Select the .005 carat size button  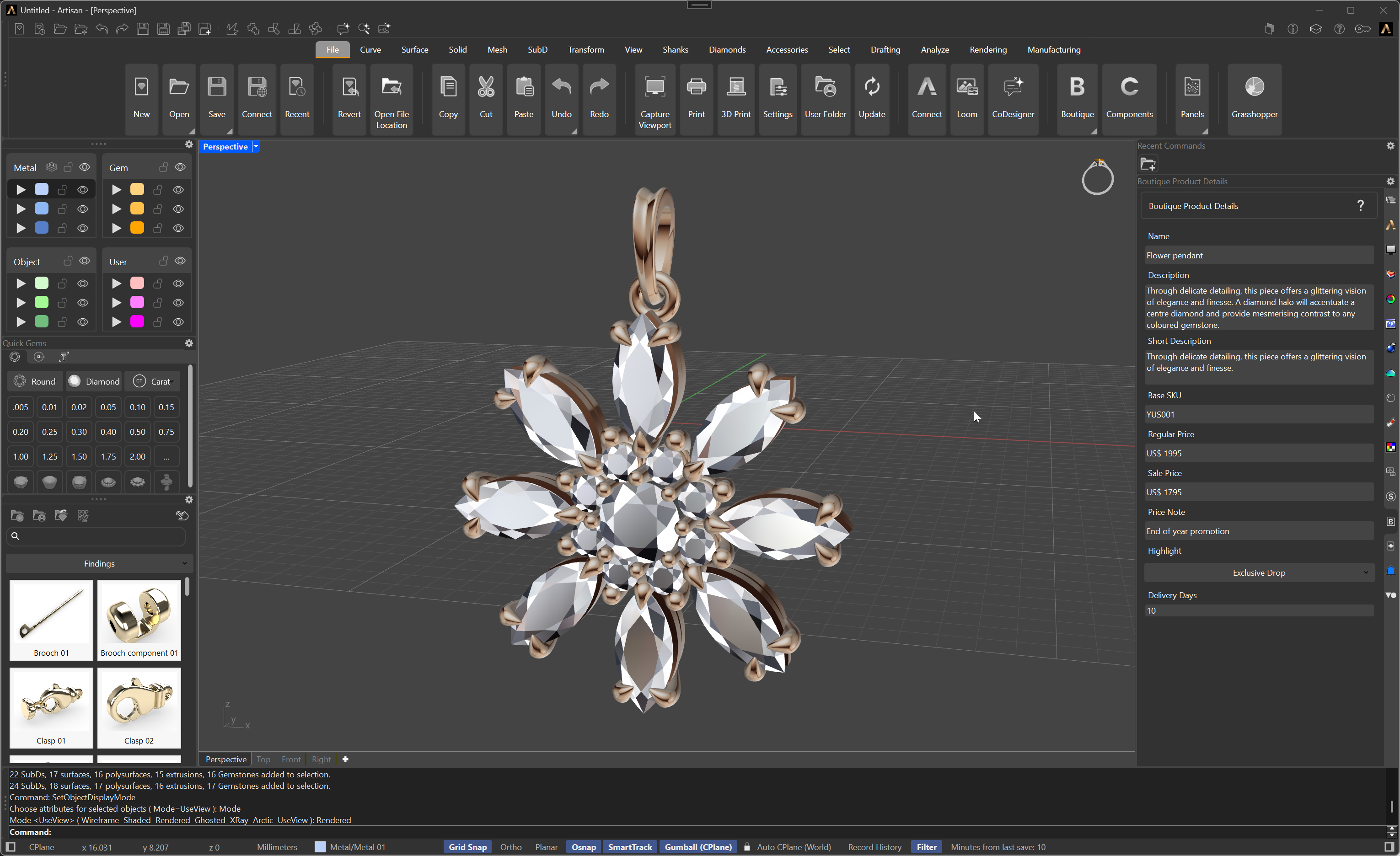21,407
